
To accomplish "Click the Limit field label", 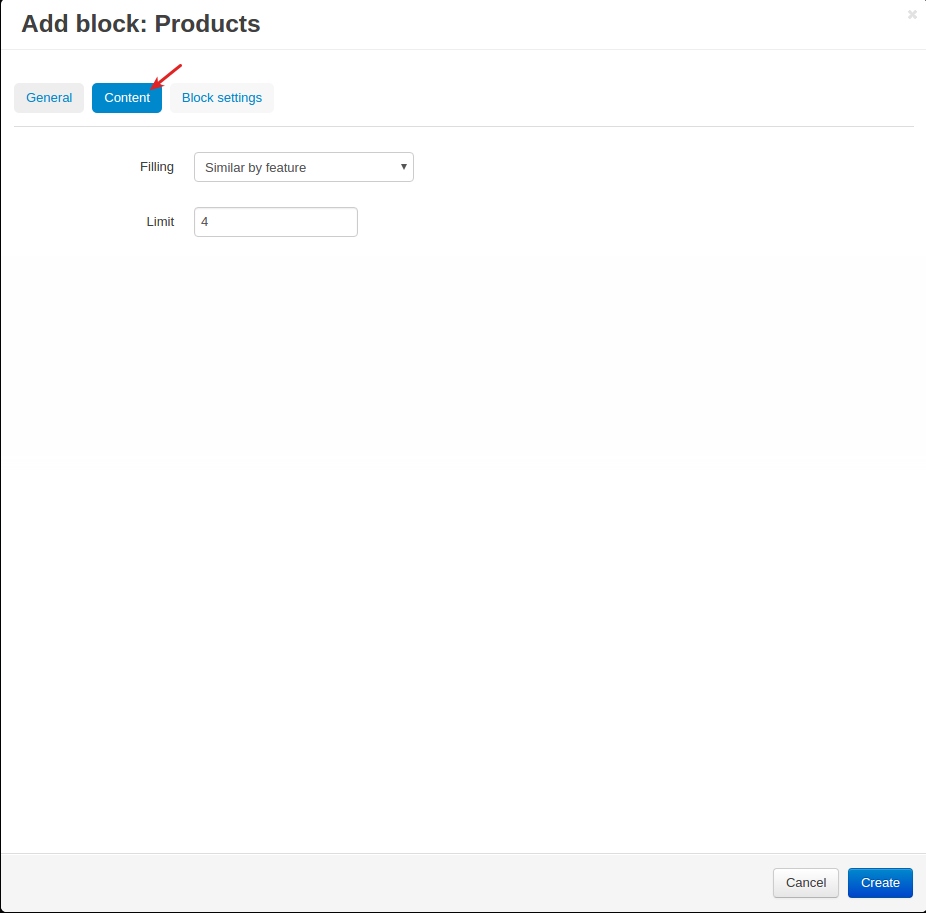I will 160,222.
